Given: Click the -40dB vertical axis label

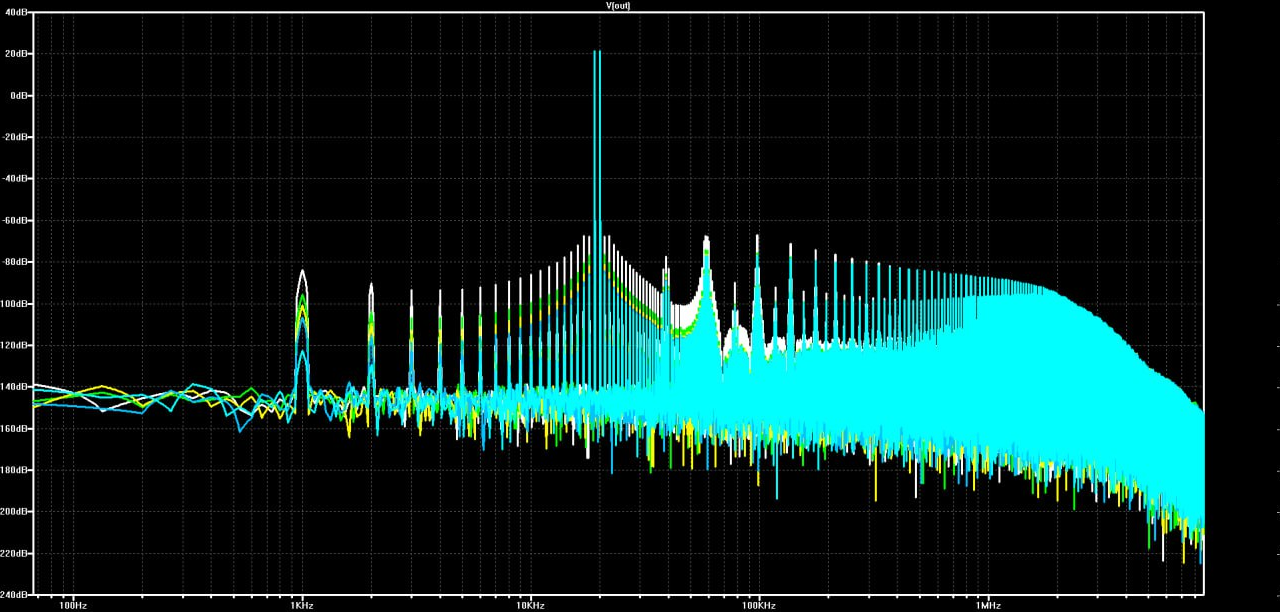Looking at the screenshot, I should [15, 178].
